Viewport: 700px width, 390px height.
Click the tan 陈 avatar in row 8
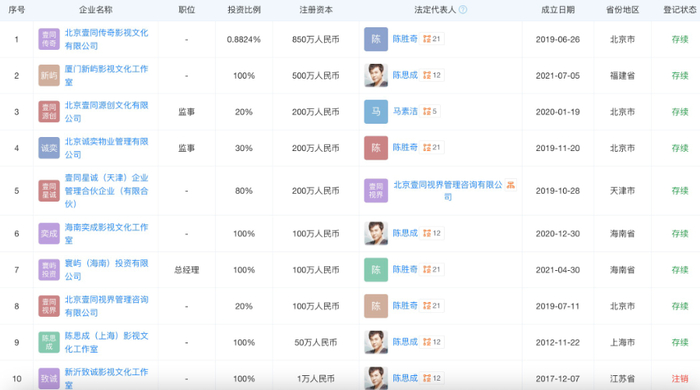[376, 306]
